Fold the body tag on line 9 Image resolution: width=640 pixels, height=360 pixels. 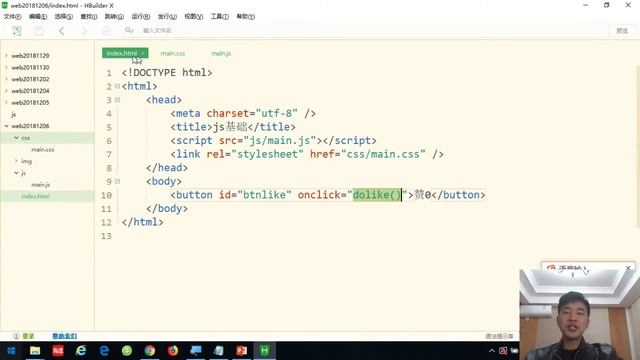[x=117, y=181]
